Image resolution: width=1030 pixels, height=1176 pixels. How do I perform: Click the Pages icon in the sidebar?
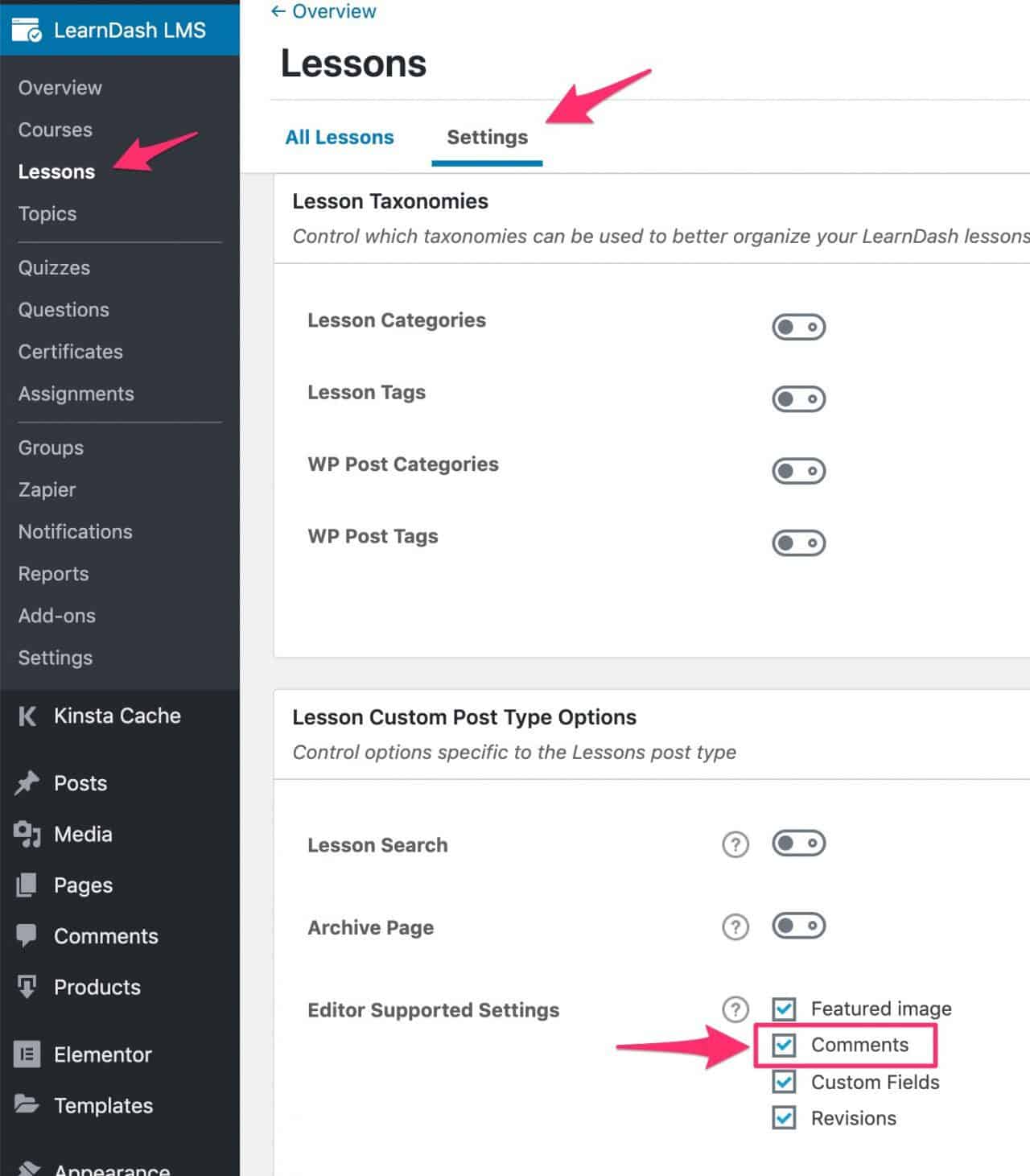(27, 885)
